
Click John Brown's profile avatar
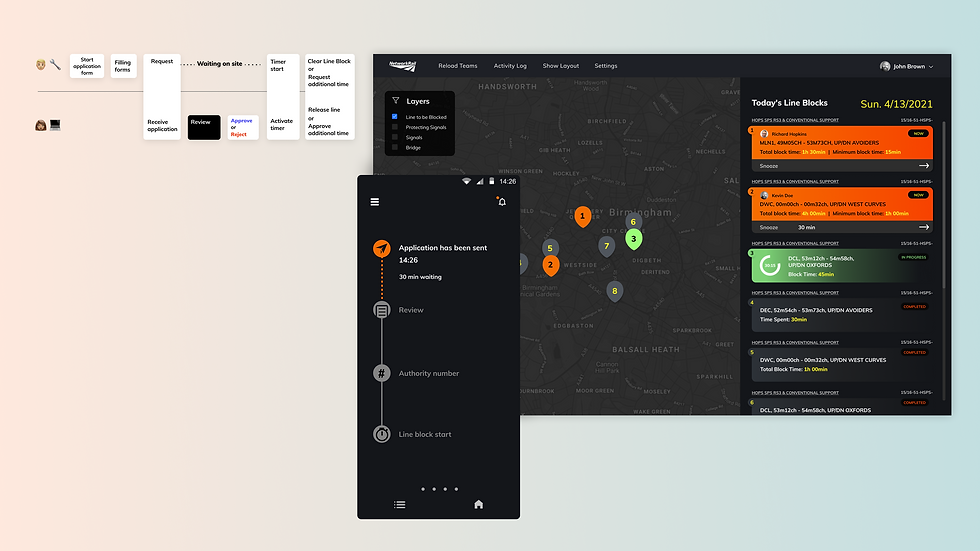point(885,66)
